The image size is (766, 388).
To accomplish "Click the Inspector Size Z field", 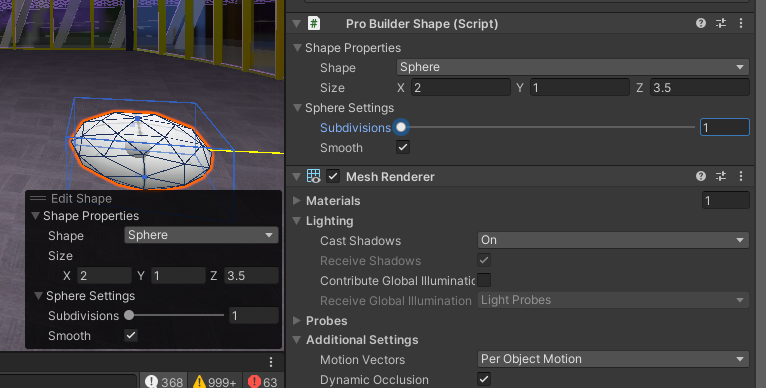I will (700, 87).
